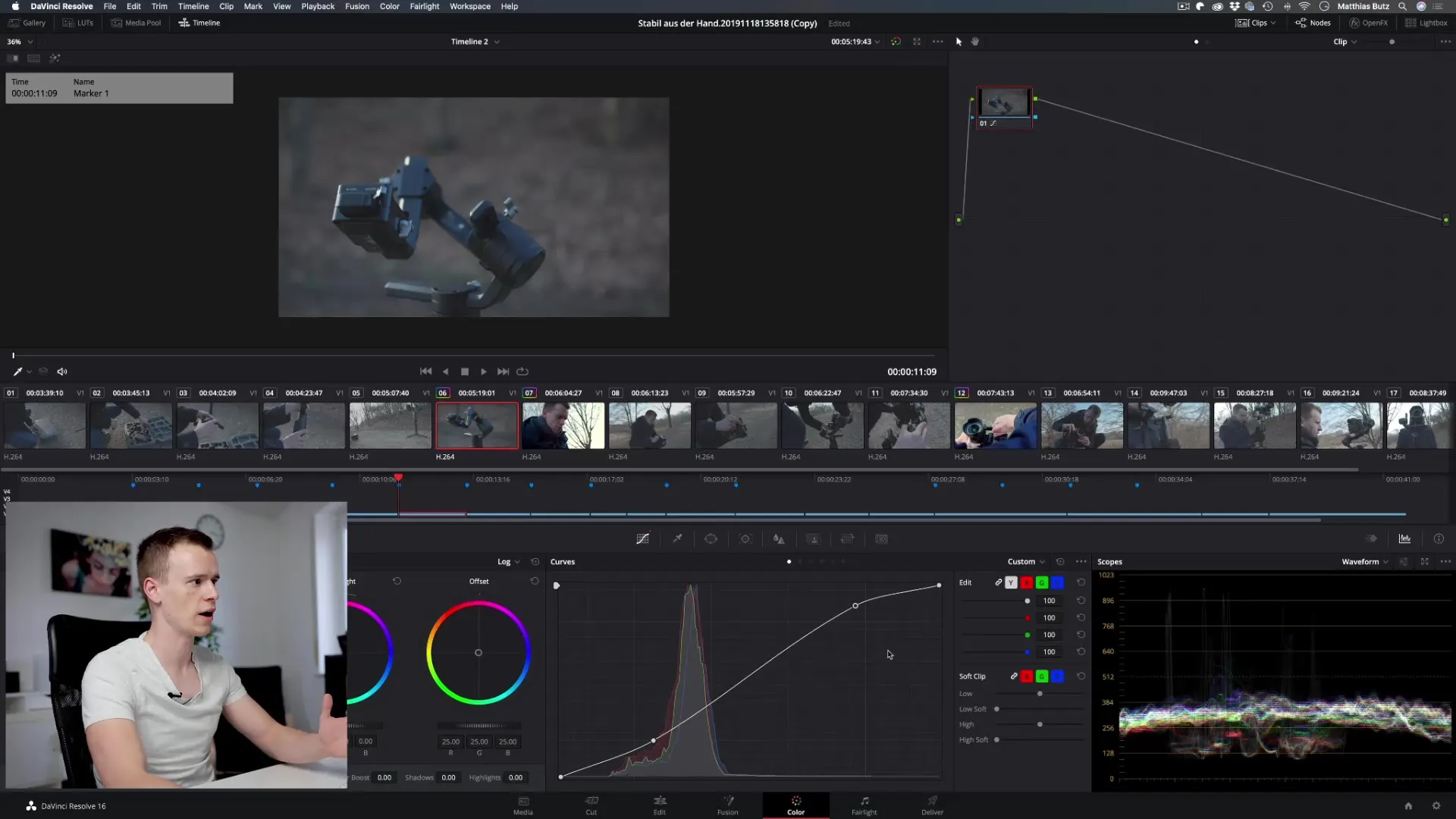The width and height of the screenshot is (1456, 819).
Task: Select the Qualifier eyedropper tool
Action: [x=677, y=539]
